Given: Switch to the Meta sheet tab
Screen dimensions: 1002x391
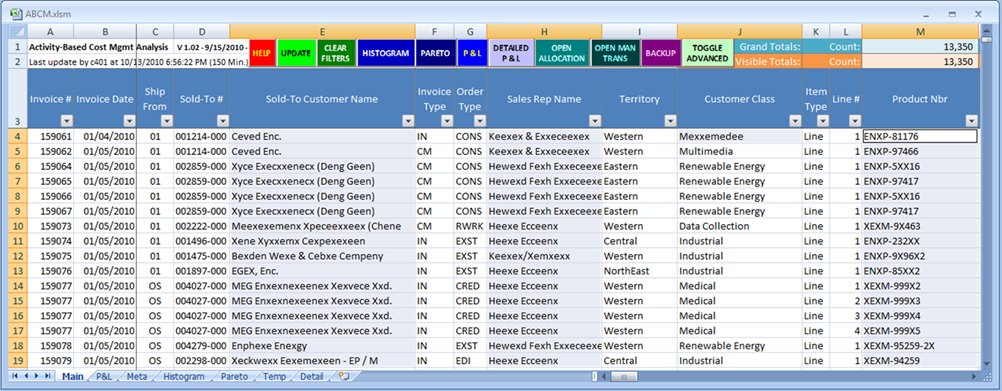Looking at the screenshot, I should (137, 376).
